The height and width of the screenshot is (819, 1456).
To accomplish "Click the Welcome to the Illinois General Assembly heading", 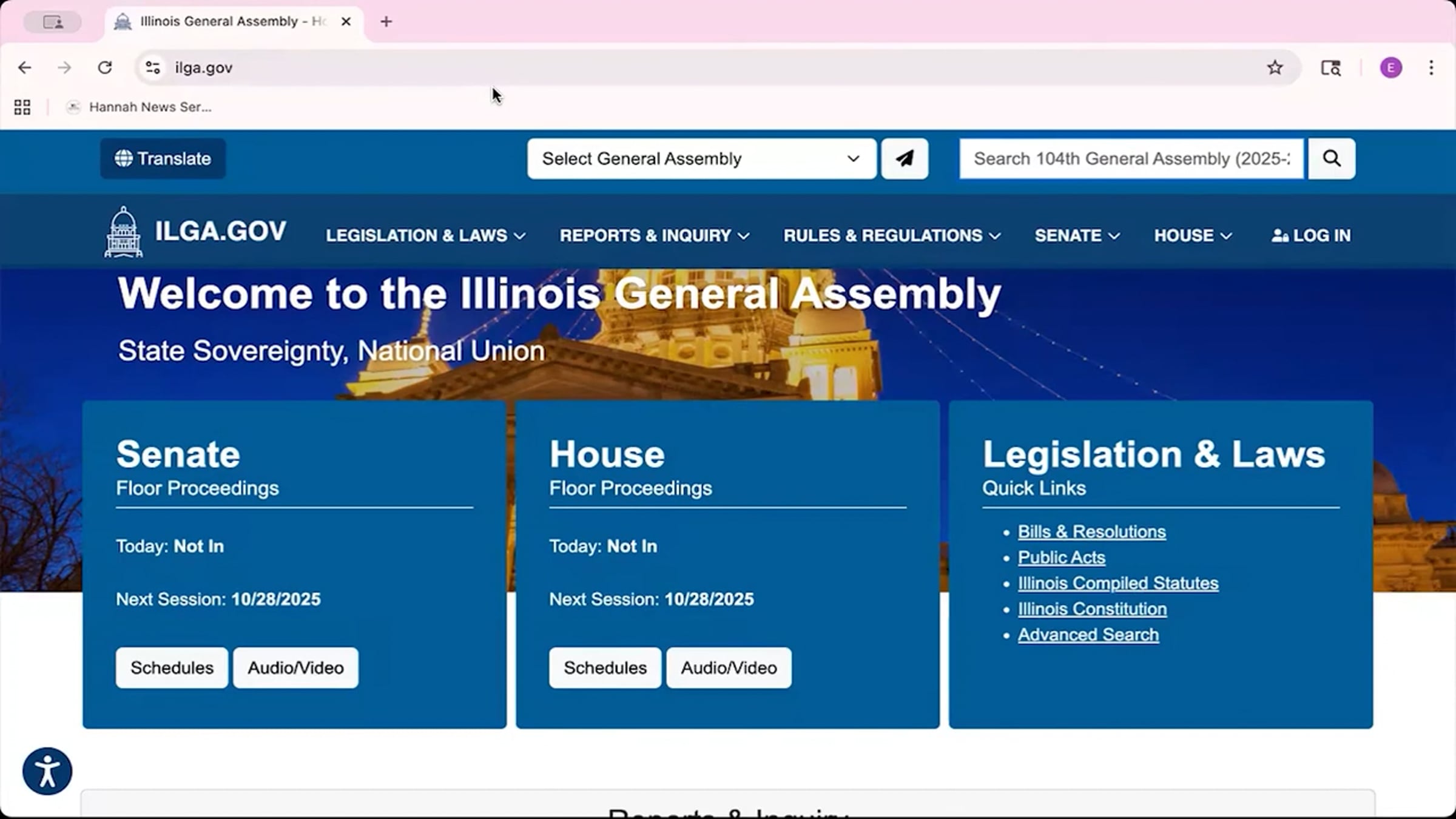I will click(x=559, y=294).
